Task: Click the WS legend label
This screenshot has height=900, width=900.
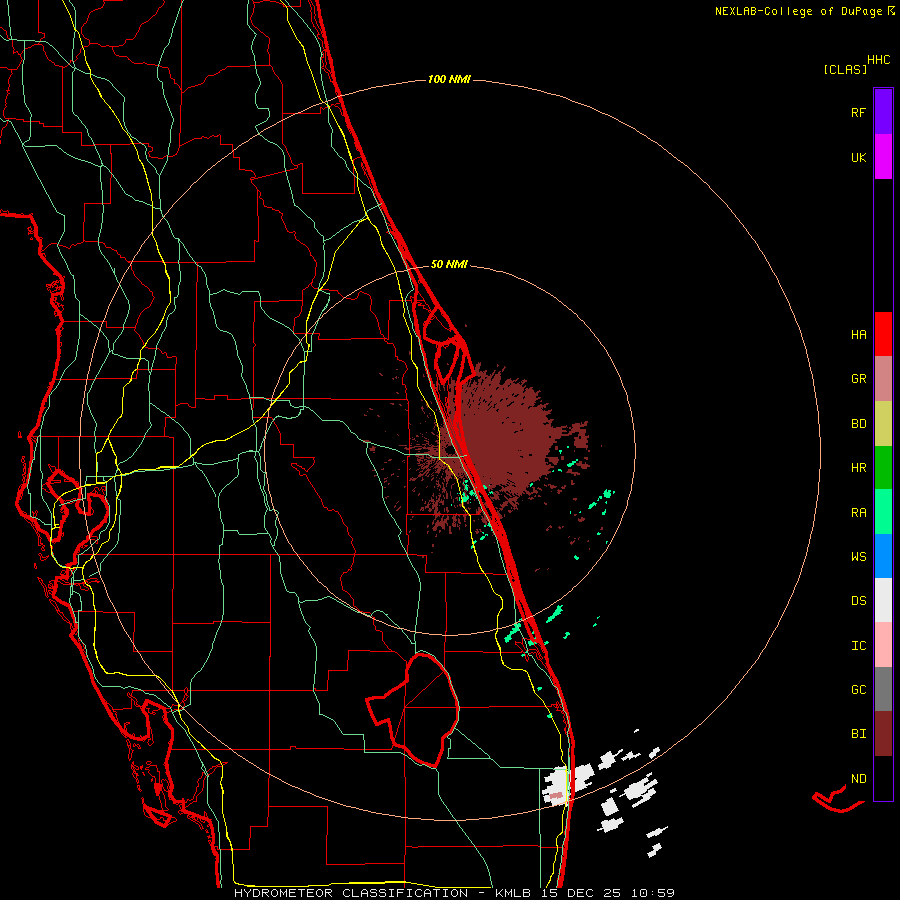Action: click(858, 557)
